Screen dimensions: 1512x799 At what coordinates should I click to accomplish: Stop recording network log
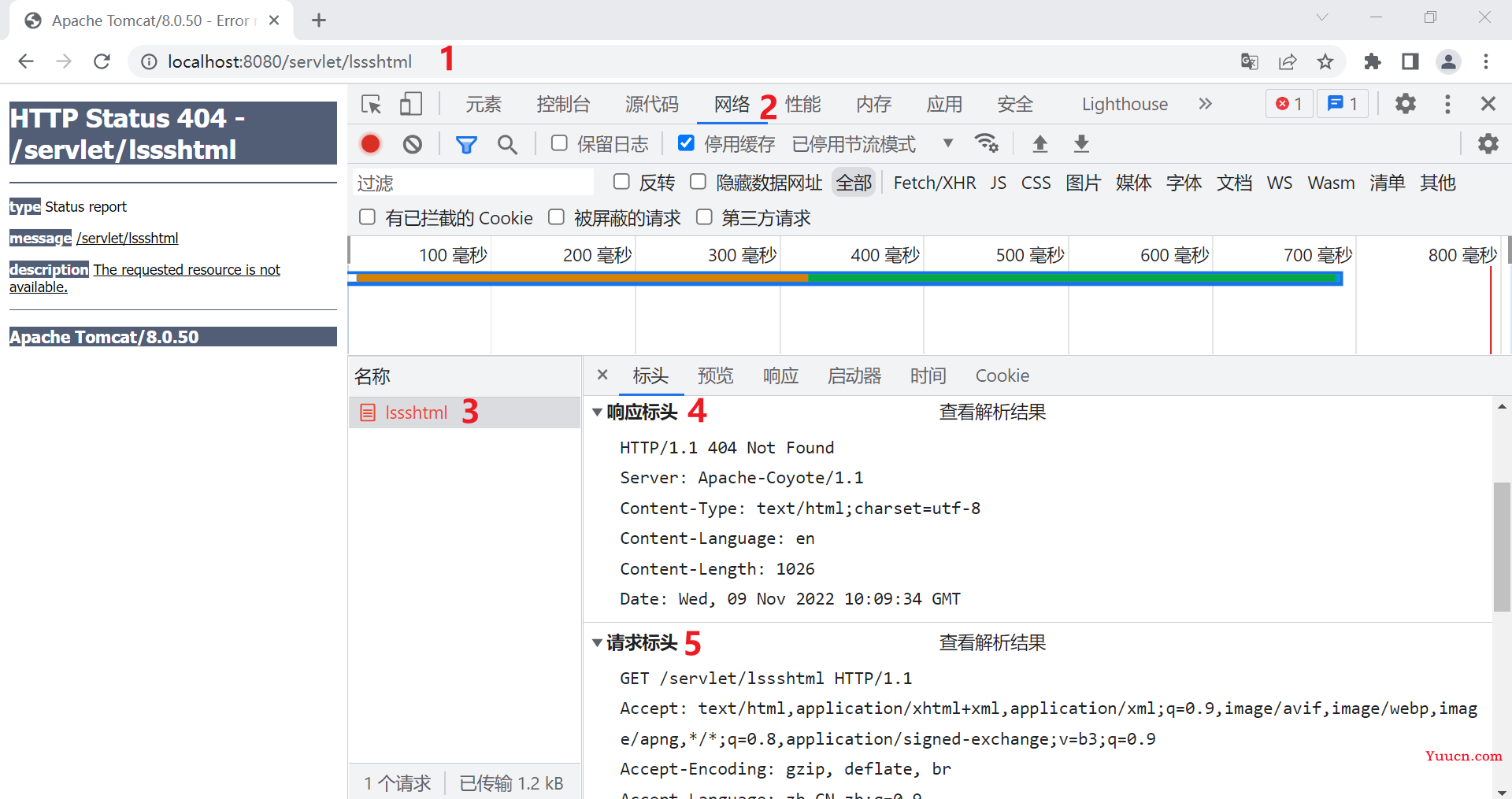[370, 144]
